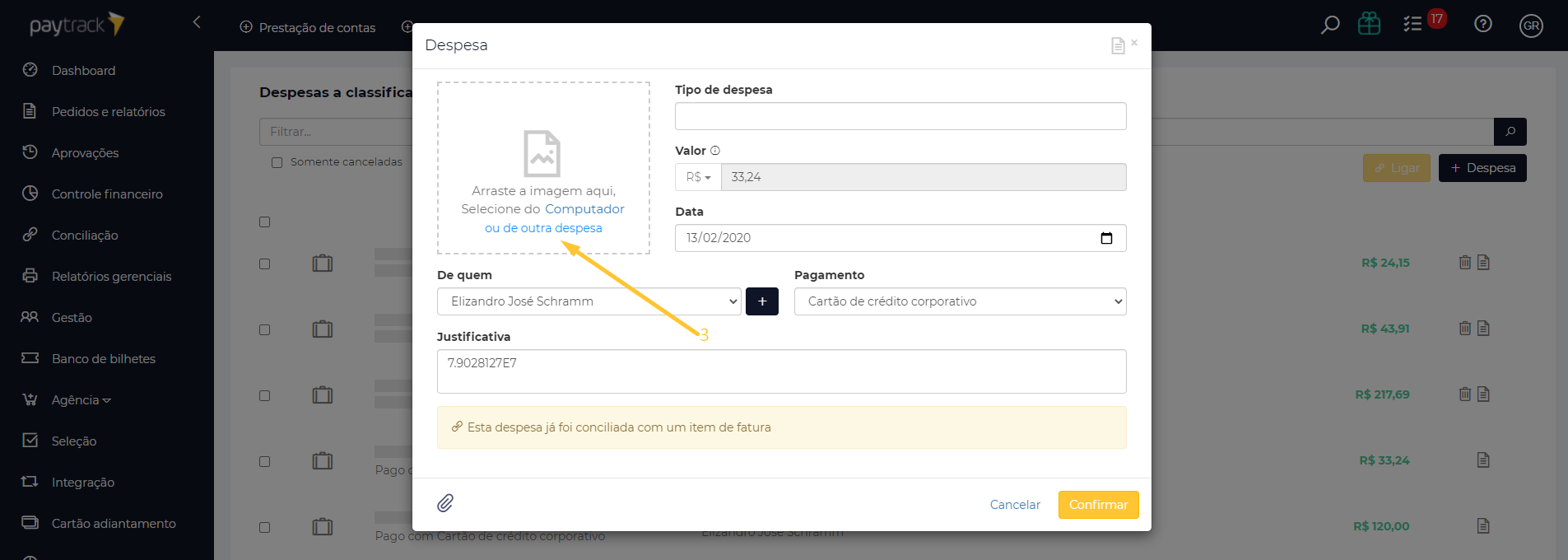Click the Tipo de despesa input field
The image size is (1568, 560).
tap(900, 116)
